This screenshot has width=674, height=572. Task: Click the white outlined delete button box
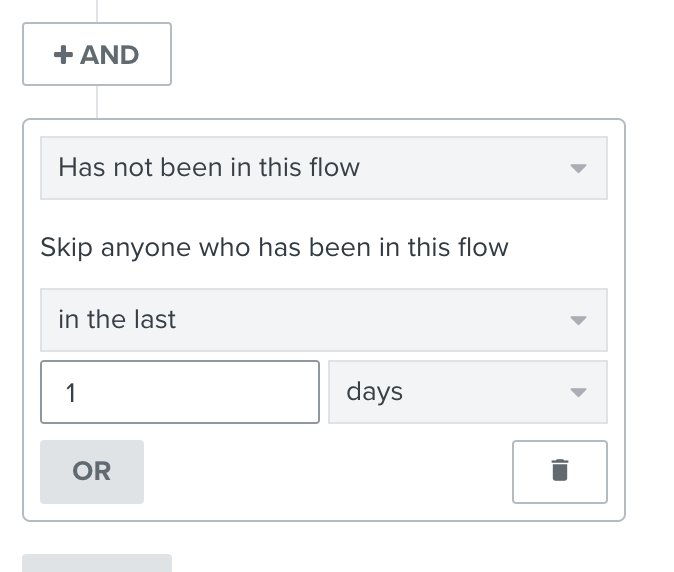[560, 471]
